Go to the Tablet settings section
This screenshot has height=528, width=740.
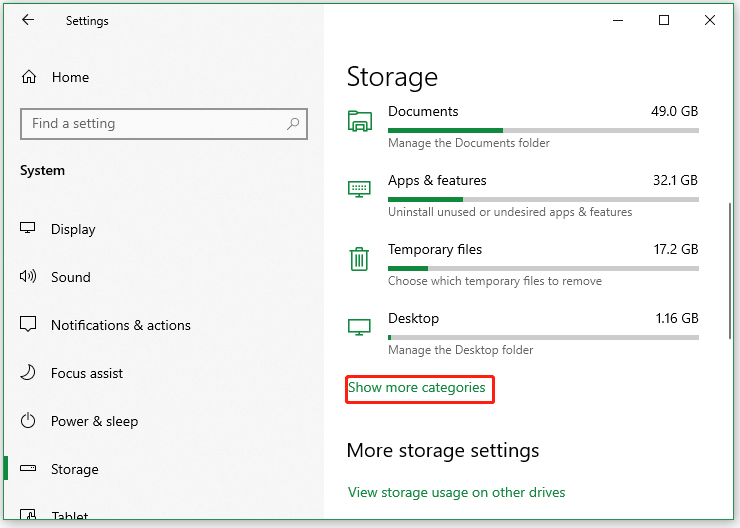(70, 516)
